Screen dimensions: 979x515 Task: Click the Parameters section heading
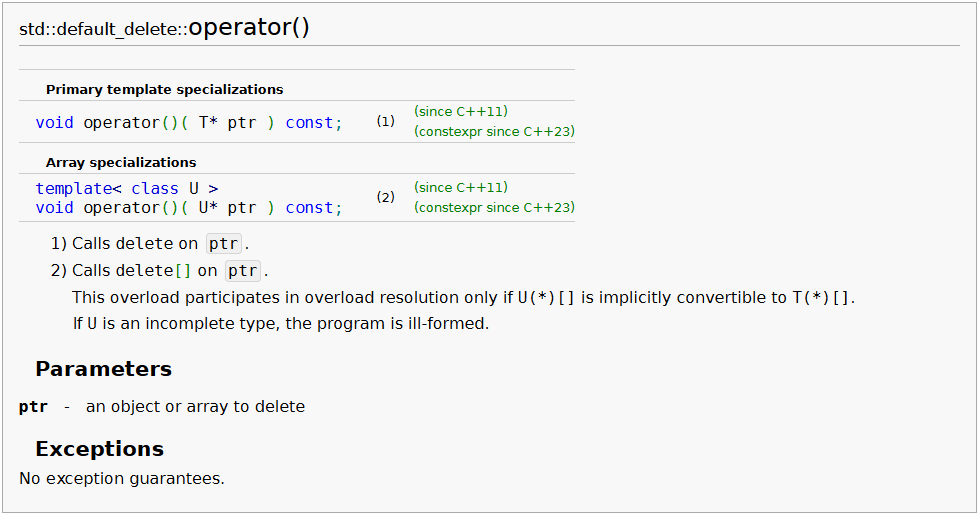(104, 369)
